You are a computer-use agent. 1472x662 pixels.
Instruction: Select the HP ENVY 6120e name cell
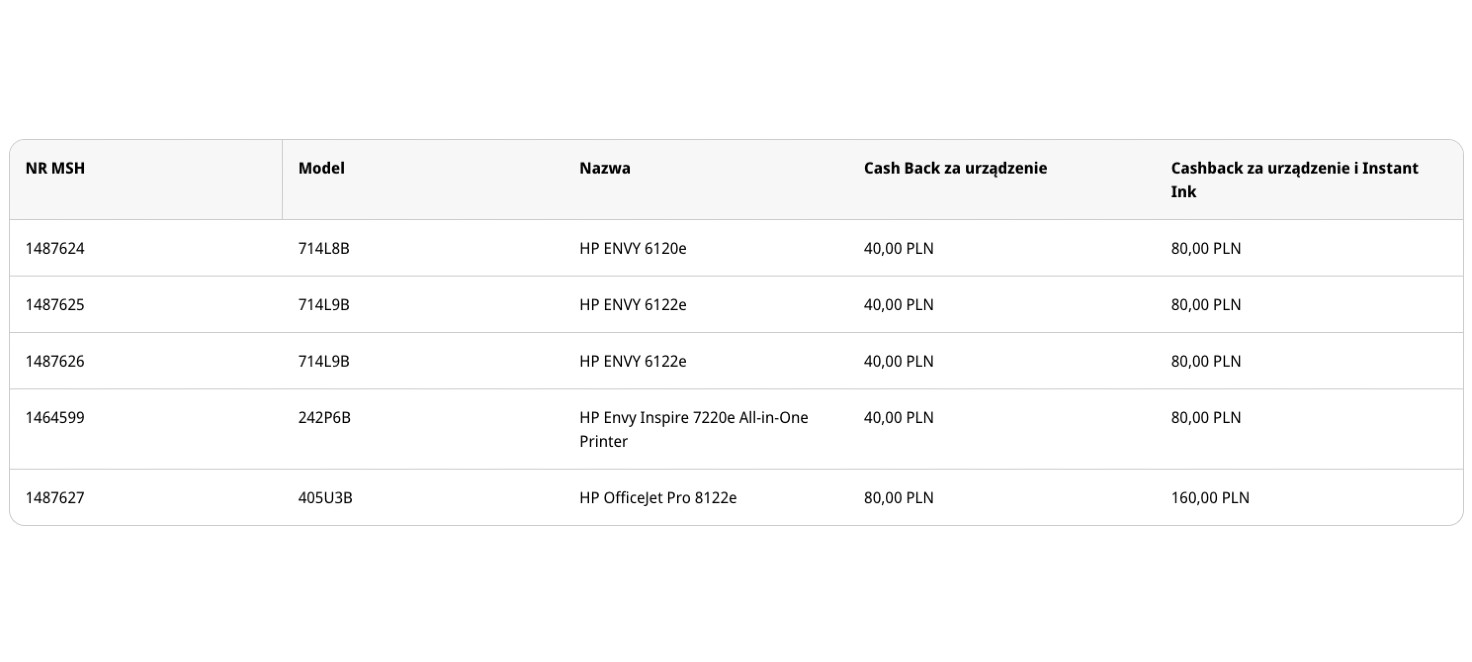pos(633,248)
